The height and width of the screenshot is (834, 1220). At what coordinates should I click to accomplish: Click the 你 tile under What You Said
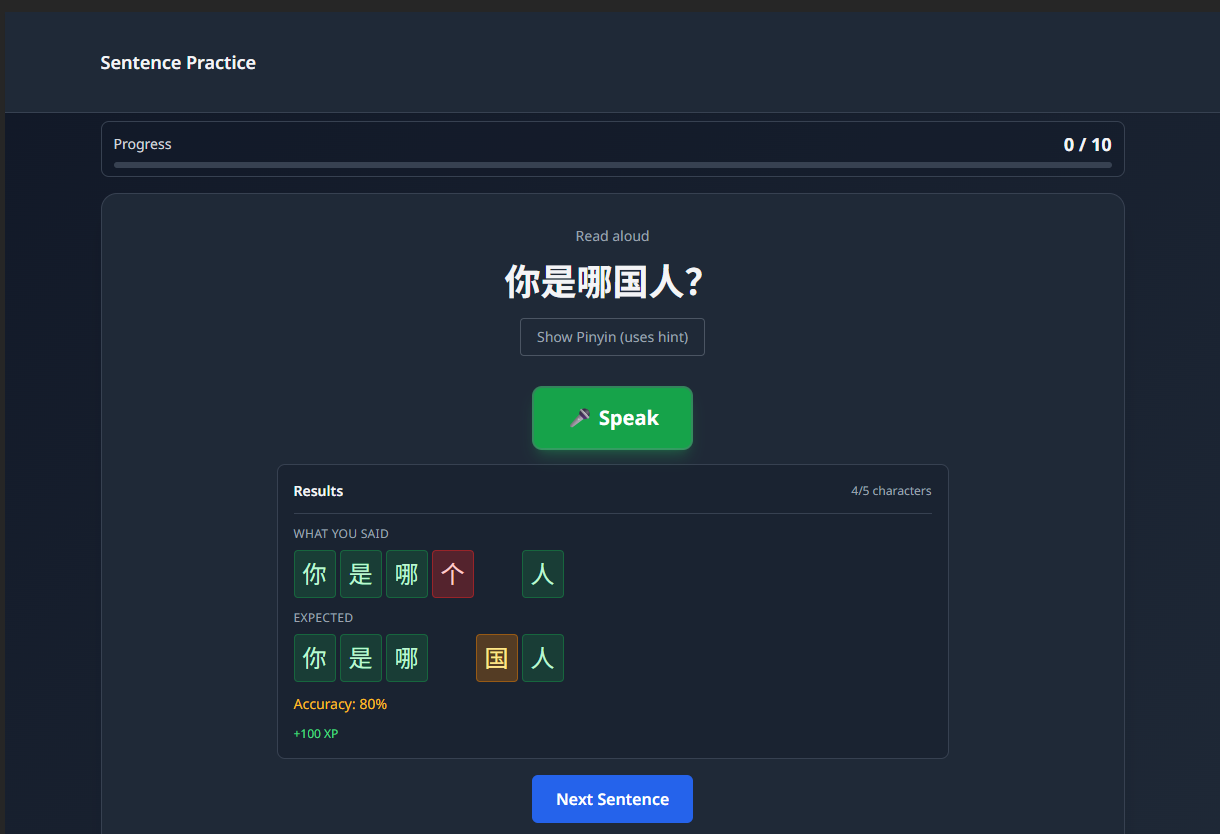(314, 573)
